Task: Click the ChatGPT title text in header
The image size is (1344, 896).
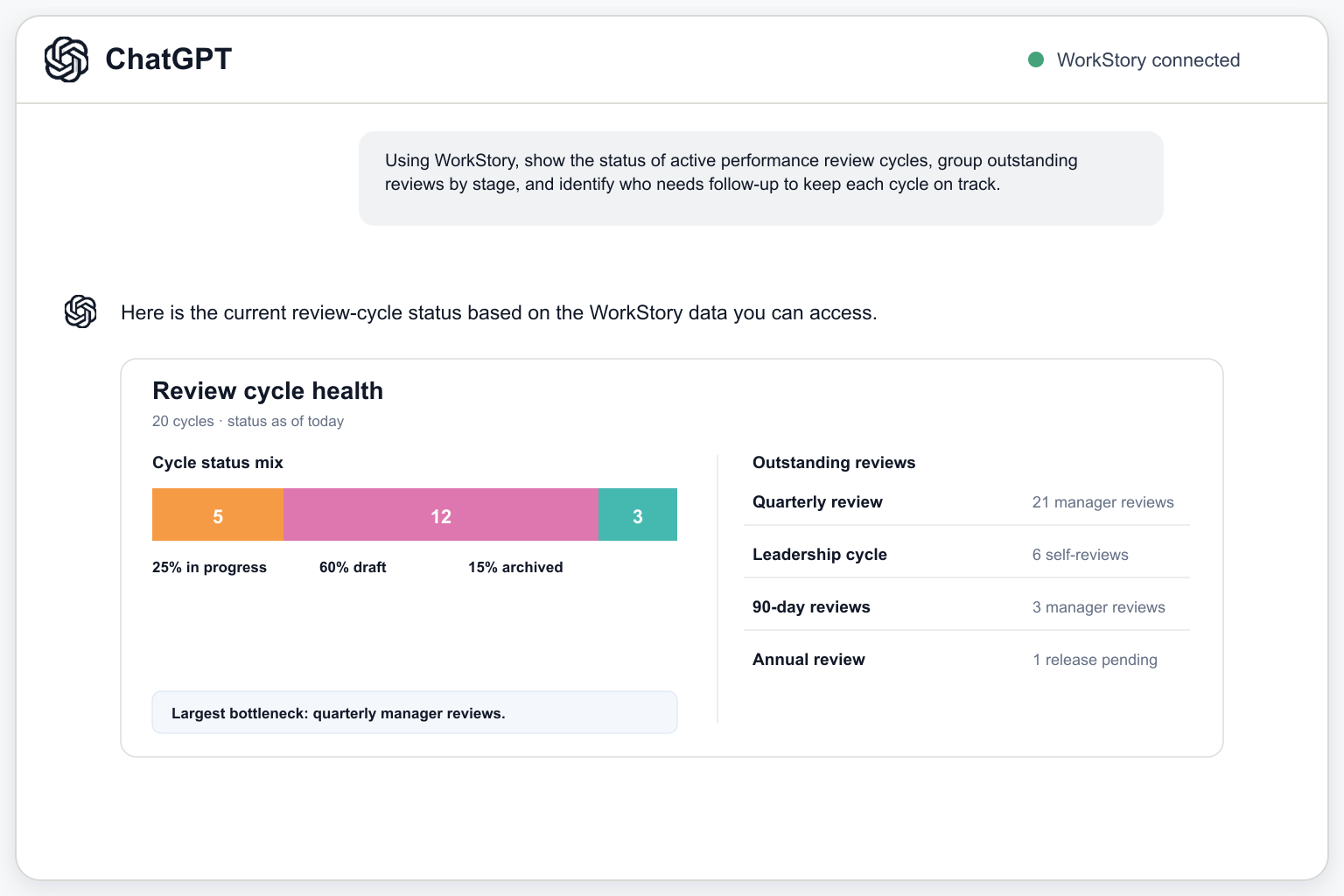Action: (169, 59)
